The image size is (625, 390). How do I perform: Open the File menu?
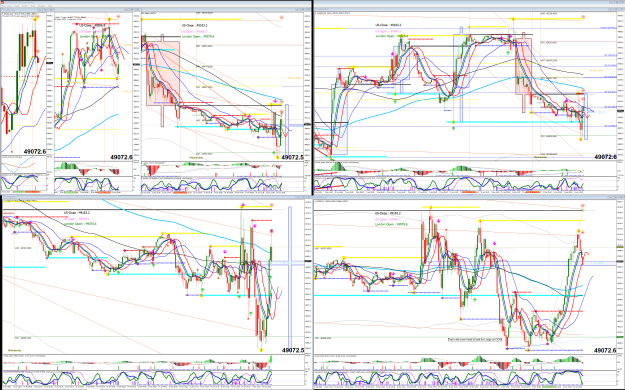coord(3,6)
